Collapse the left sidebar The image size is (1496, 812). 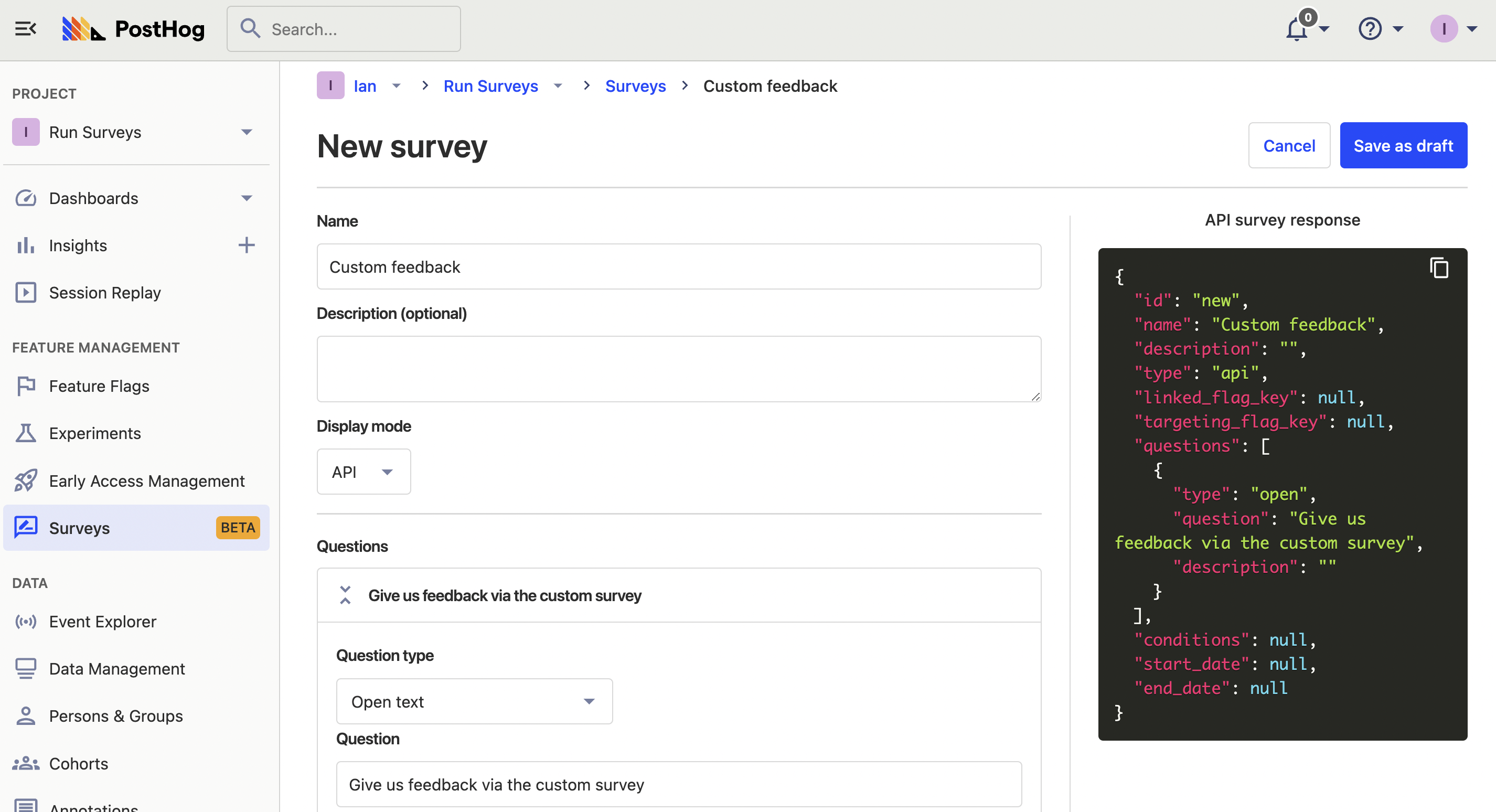click(x=25, y=28)
